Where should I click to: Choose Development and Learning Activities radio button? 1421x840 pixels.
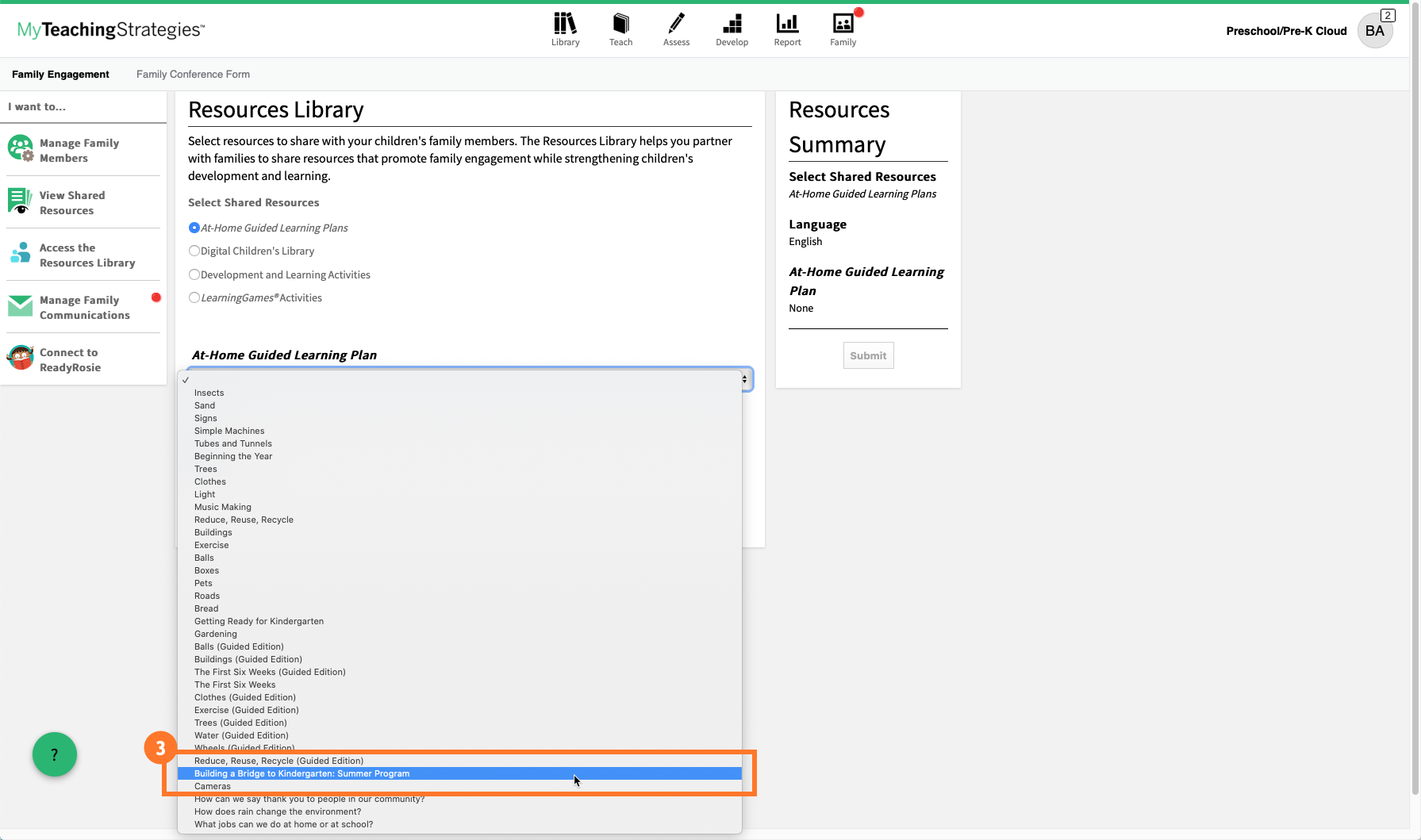tap(194, 274)
